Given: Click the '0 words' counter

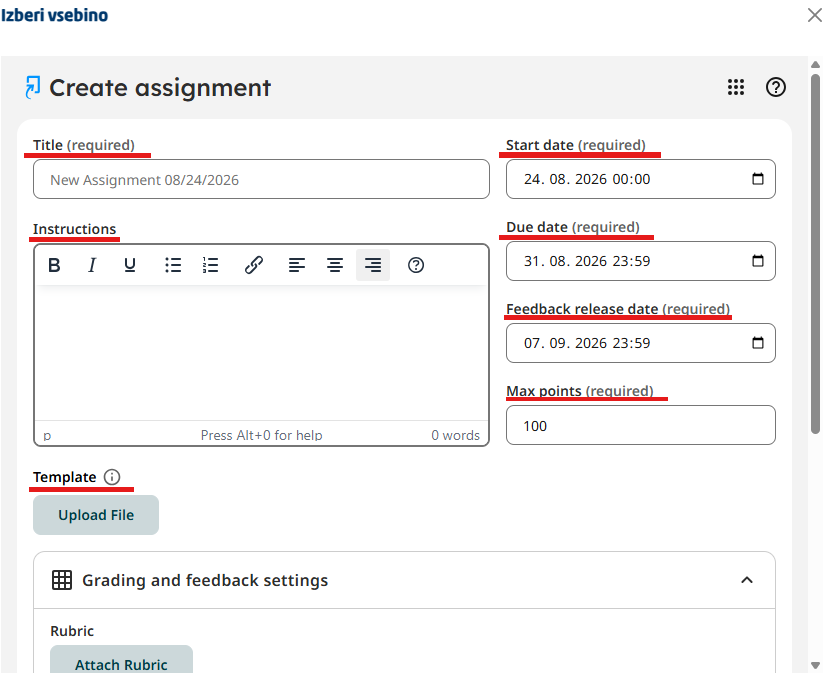Looking at the screenshot, I should click(x=455, y=435).
